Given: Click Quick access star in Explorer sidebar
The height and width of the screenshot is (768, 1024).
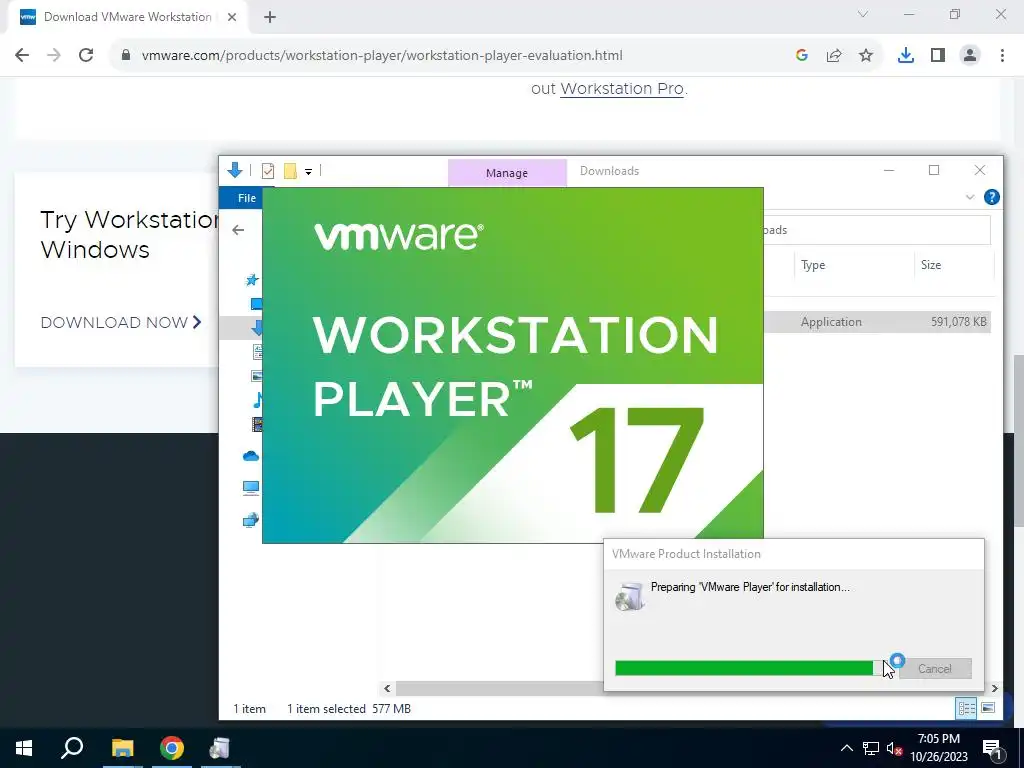Looking at the screenshot, I should pyautogui.click(x=252, y=280).
